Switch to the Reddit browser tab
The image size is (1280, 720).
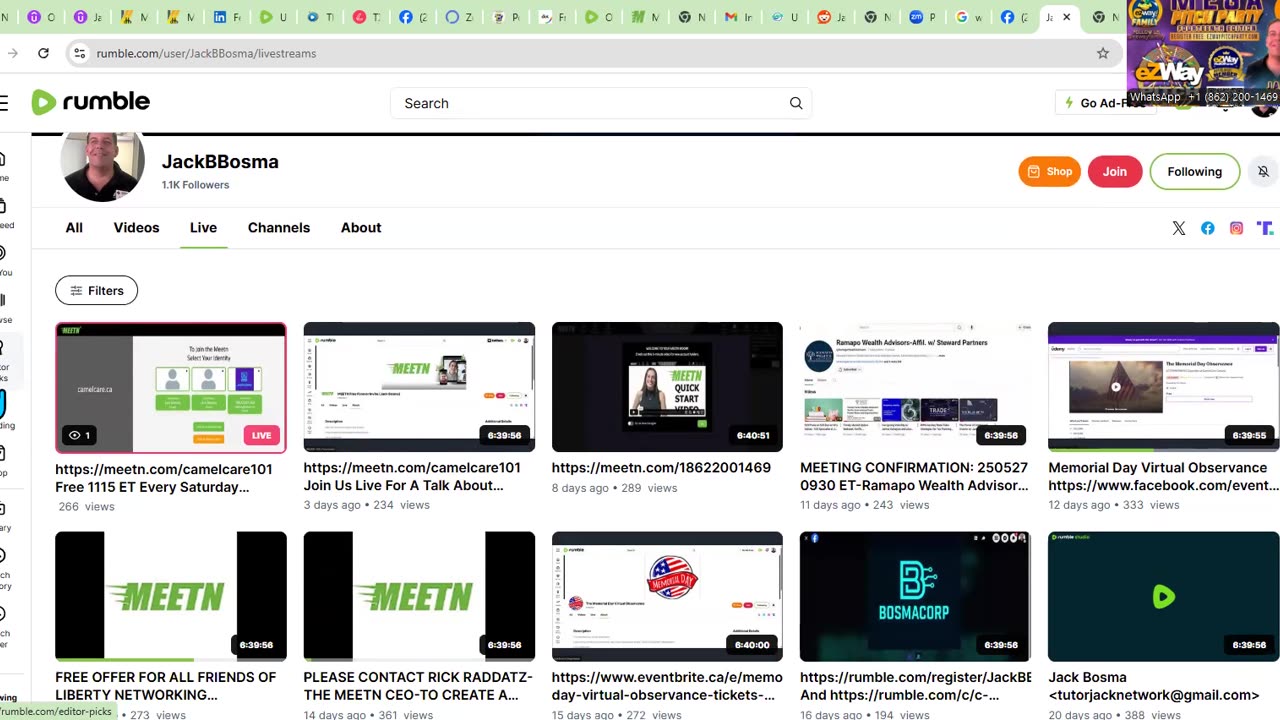pyautogui.click(x=824, y=17)
